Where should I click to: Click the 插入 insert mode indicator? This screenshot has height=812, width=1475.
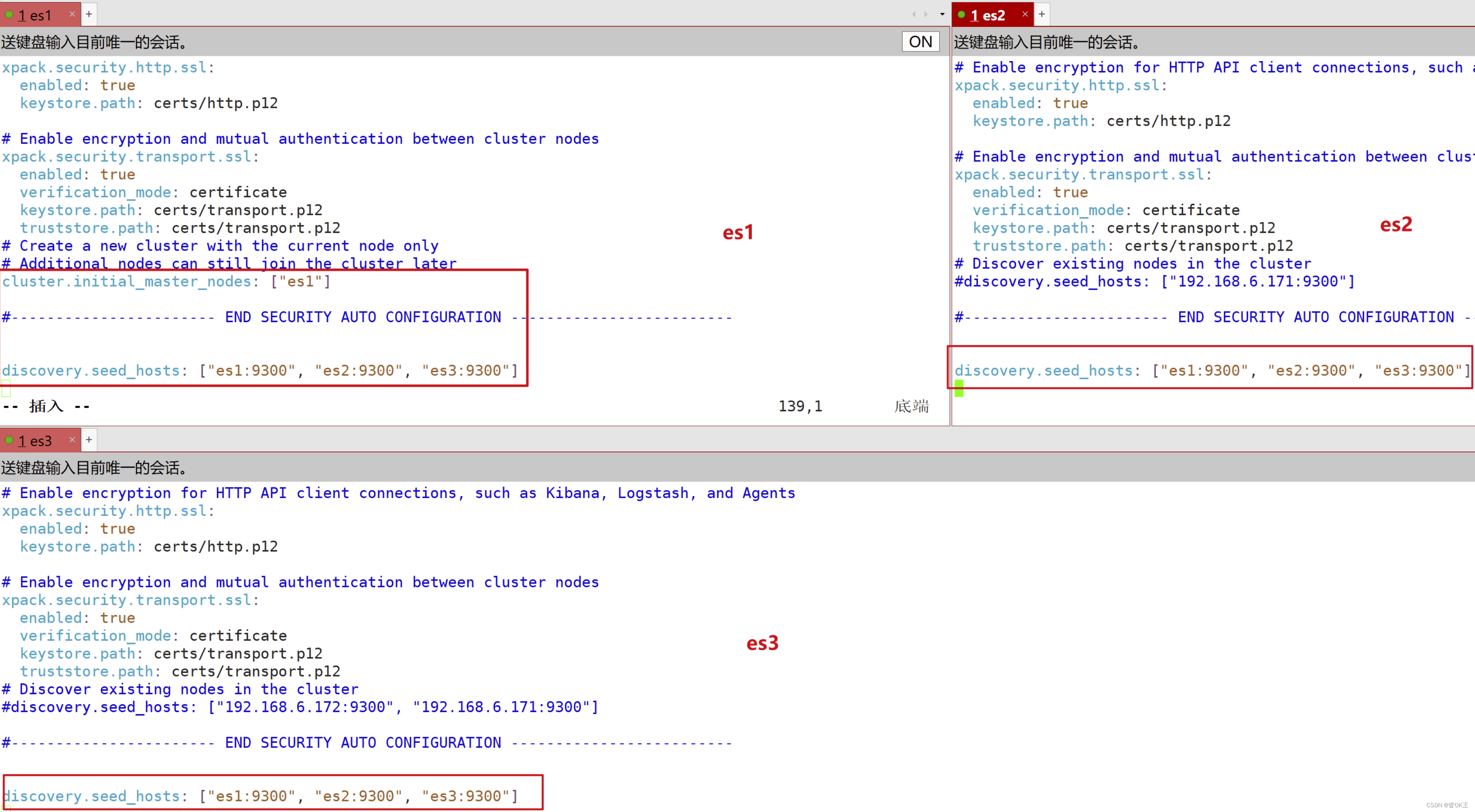pos(46,406)
